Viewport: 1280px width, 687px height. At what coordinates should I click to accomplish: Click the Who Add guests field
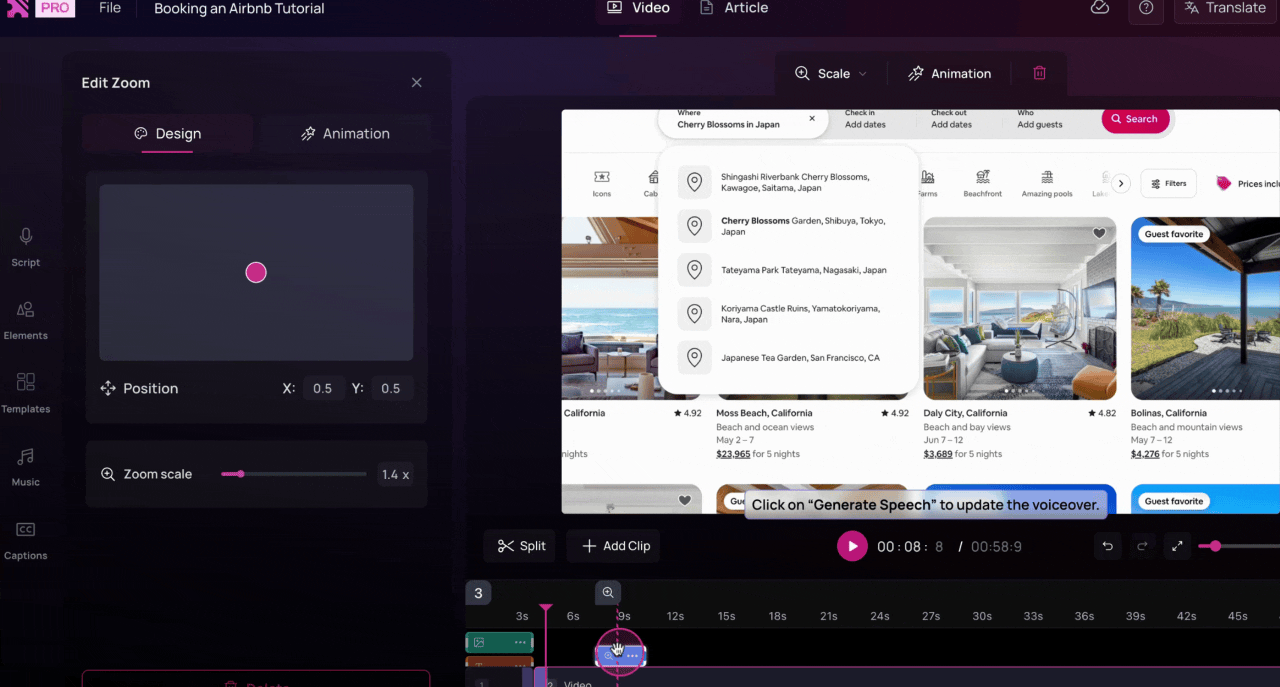tap(1040, 119)
